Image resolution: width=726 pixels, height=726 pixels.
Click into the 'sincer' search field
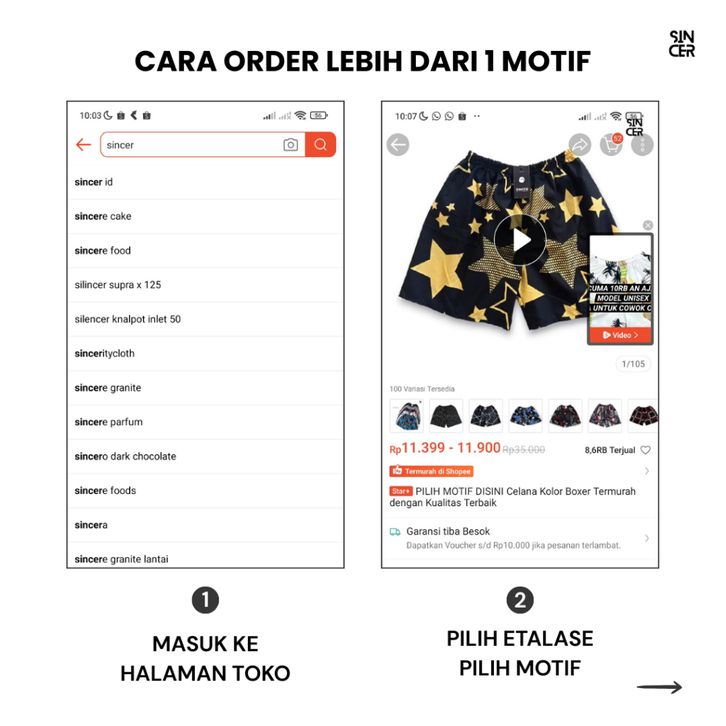pyautogui.click(x=192, y=145)
